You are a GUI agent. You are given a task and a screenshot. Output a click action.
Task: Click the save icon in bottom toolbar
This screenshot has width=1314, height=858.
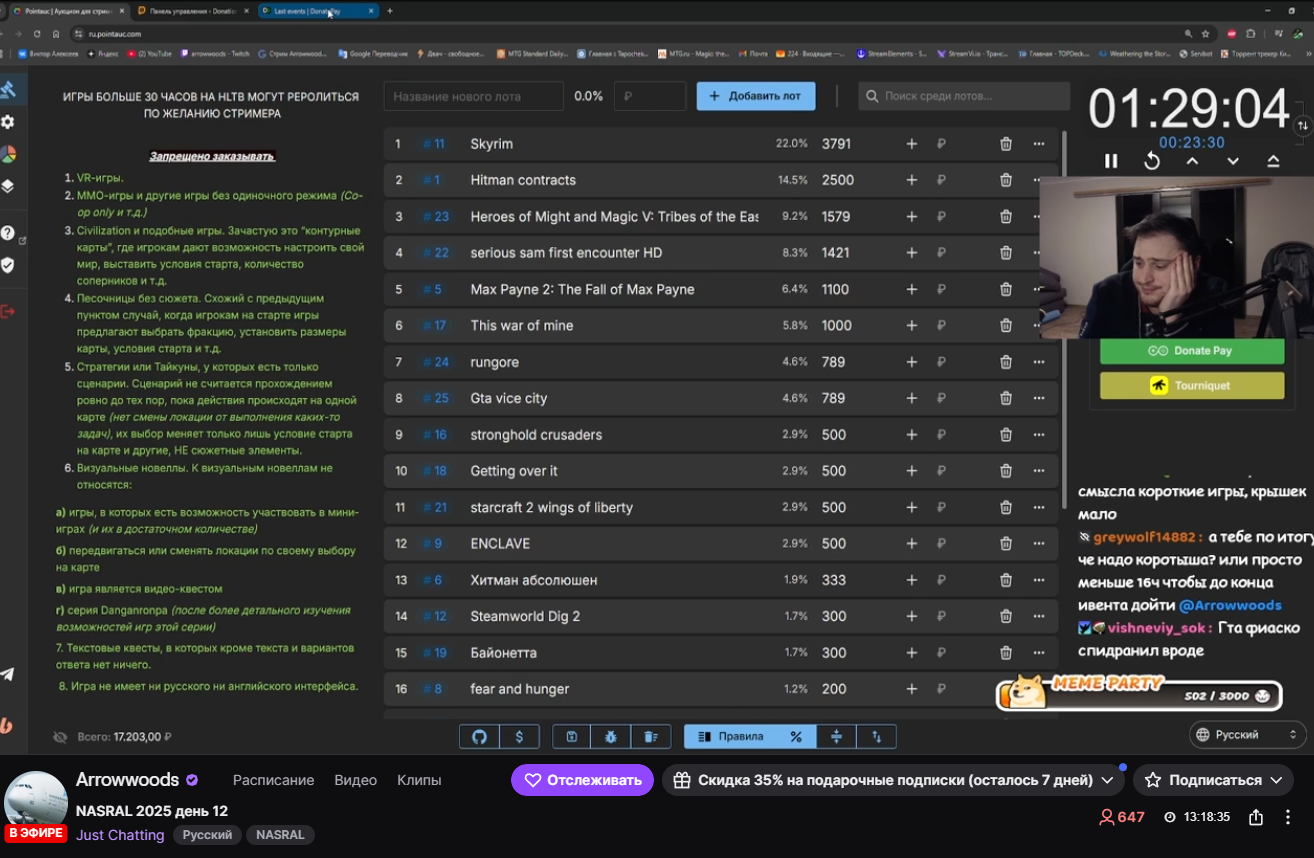pyautogui.click(x=572, y=737)
